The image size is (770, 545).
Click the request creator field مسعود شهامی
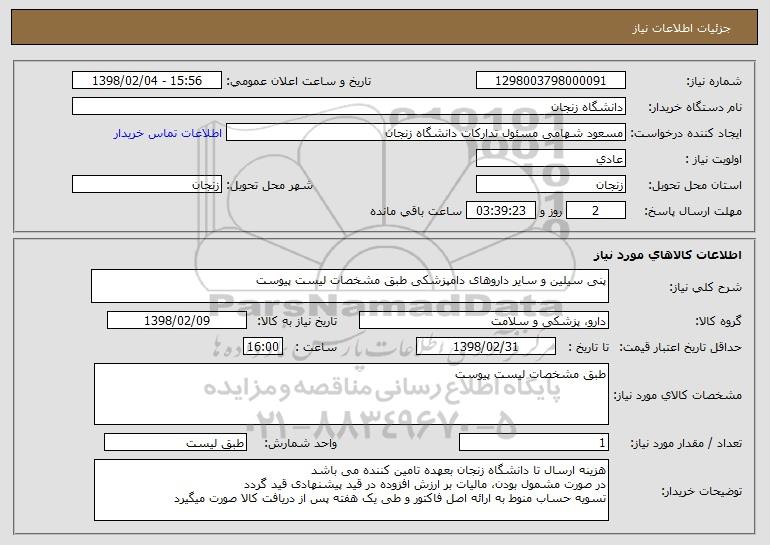point(426,133)
